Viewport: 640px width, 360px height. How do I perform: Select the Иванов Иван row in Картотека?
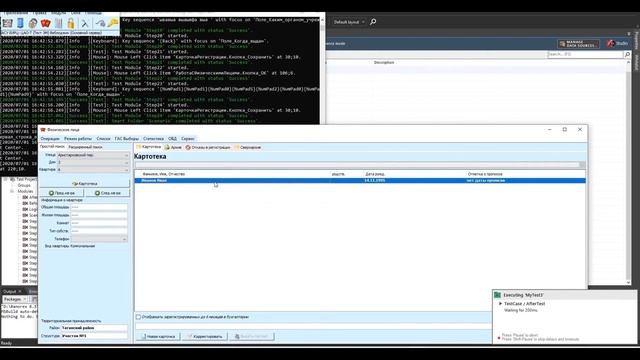[x=360, y=180]
